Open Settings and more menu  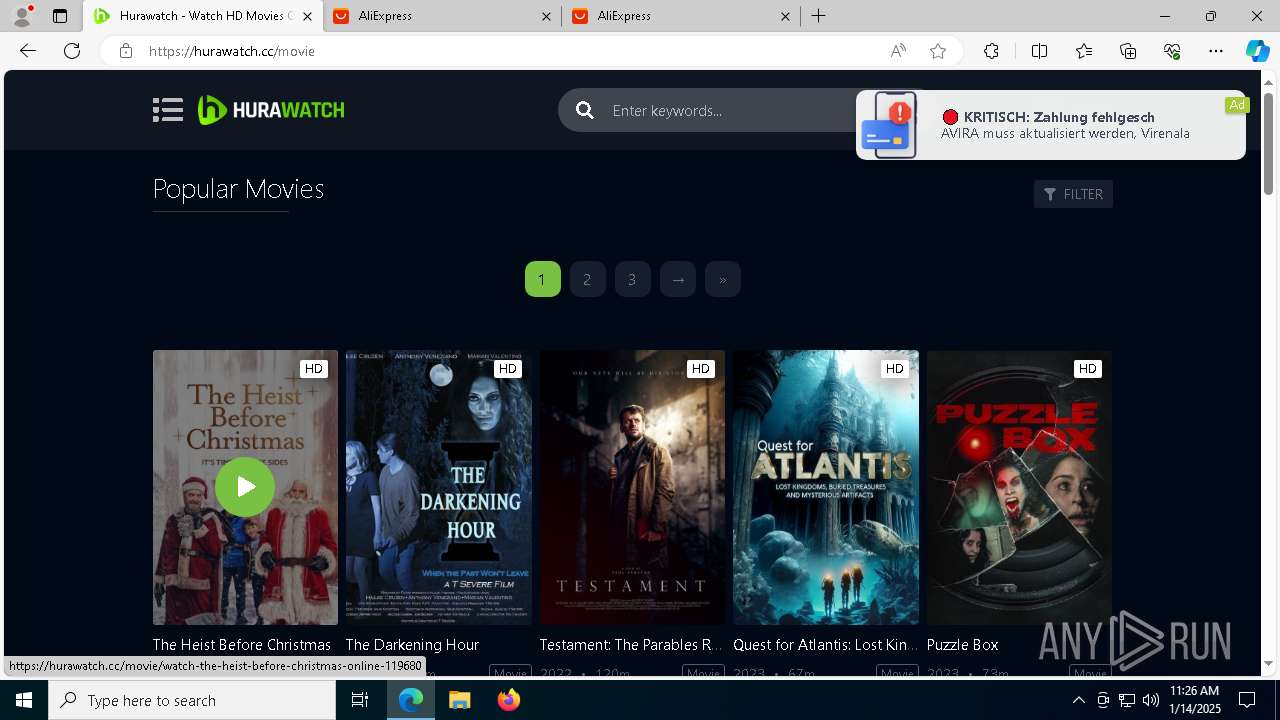[1216, 51]
